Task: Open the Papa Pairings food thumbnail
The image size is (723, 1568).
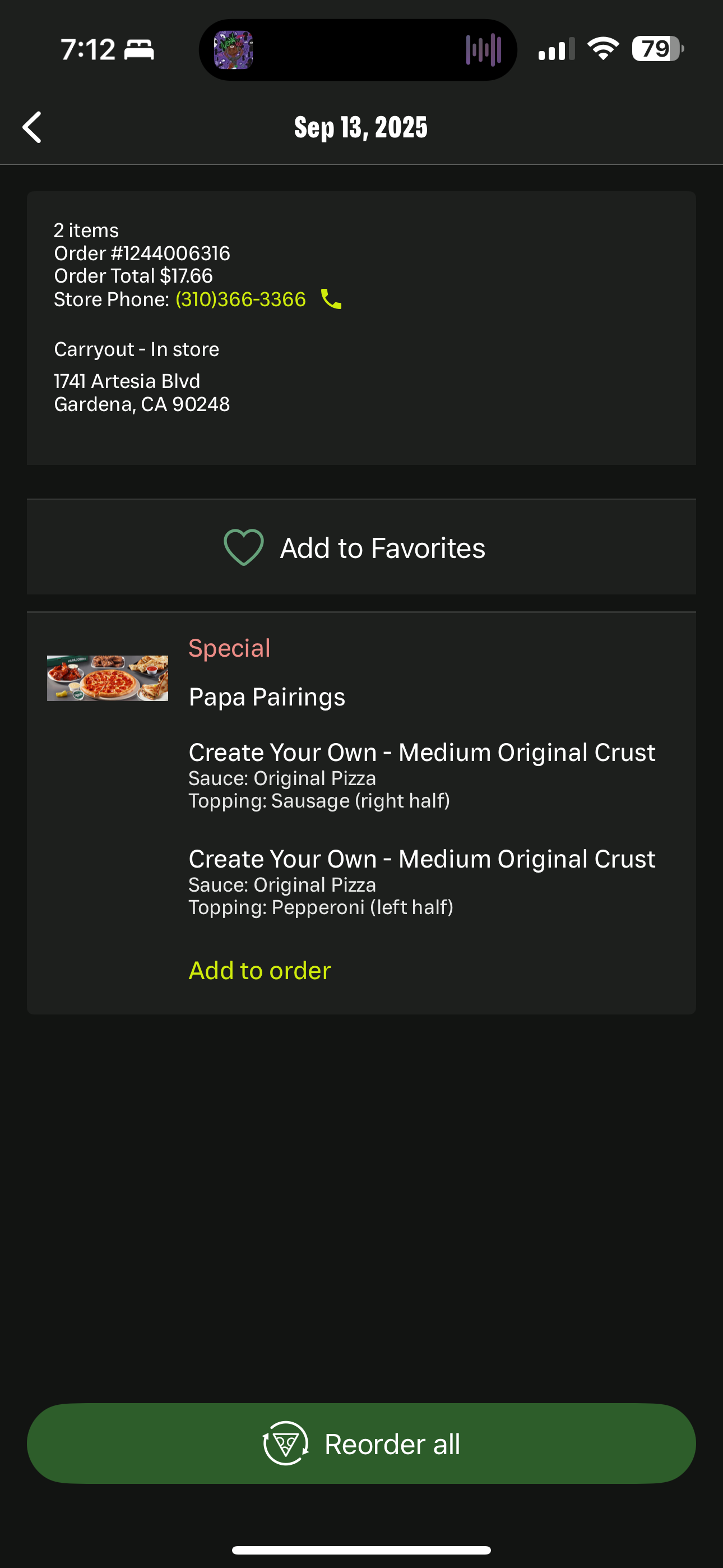Action: pyautogui.click(x=108, y=678)
